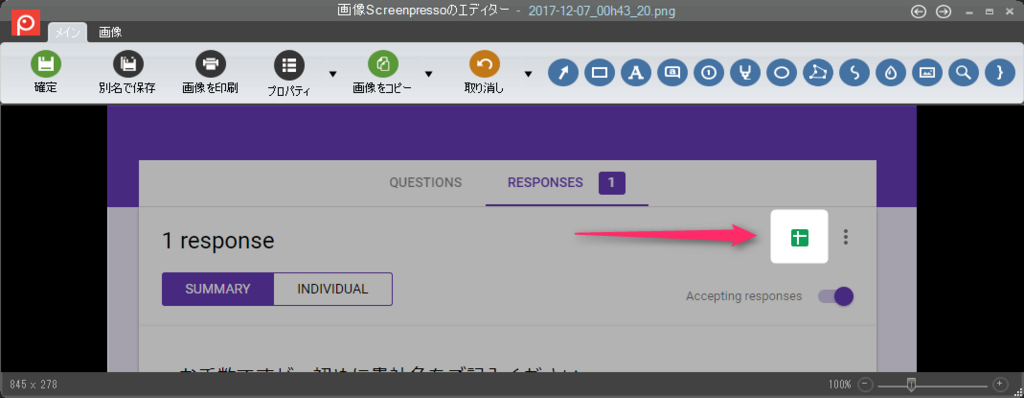
Task: Click the Screenpresso logo icon
Action: click(26, 24)
